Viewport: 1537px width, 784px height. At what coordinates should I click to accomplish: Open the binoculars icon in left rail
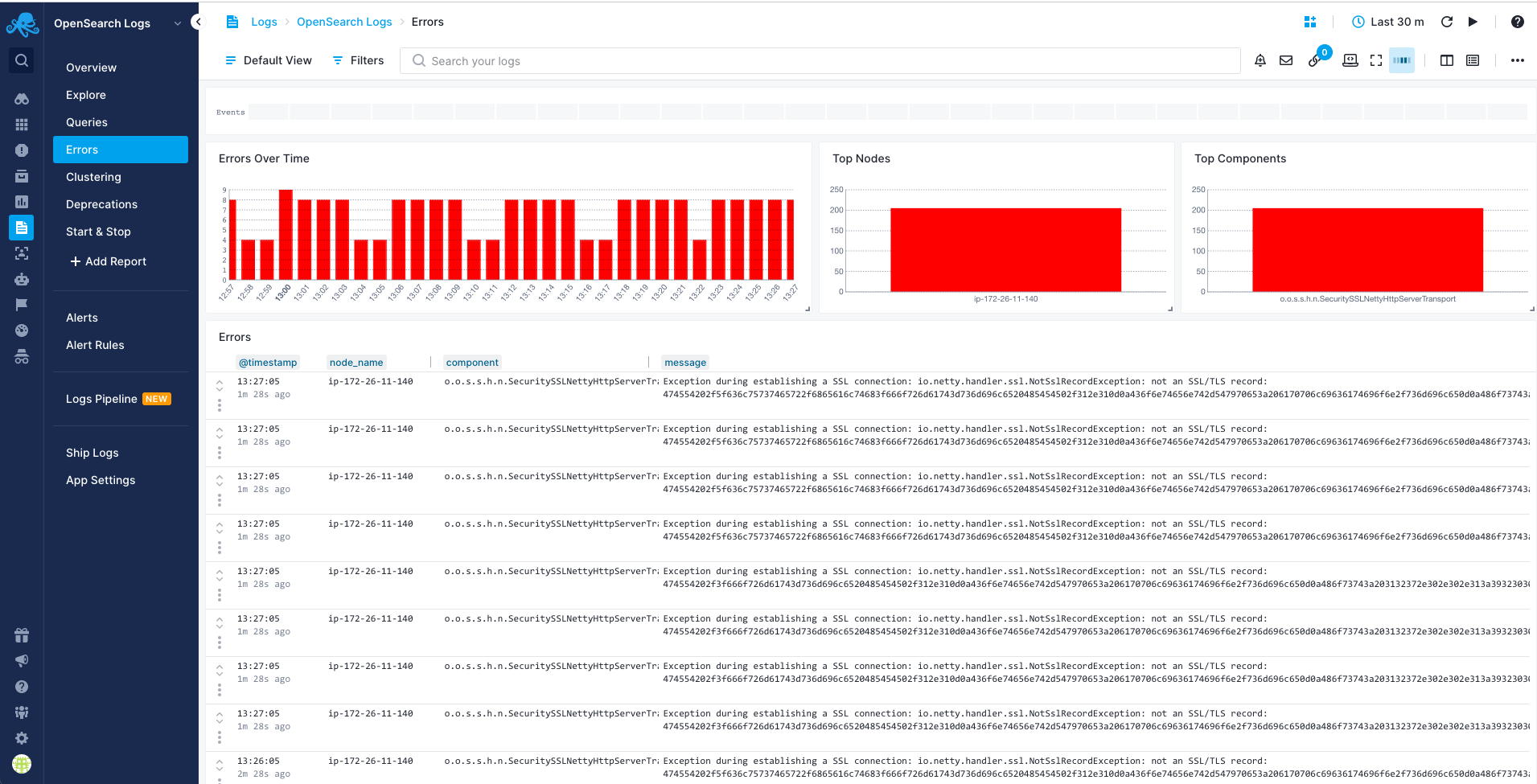22,99
